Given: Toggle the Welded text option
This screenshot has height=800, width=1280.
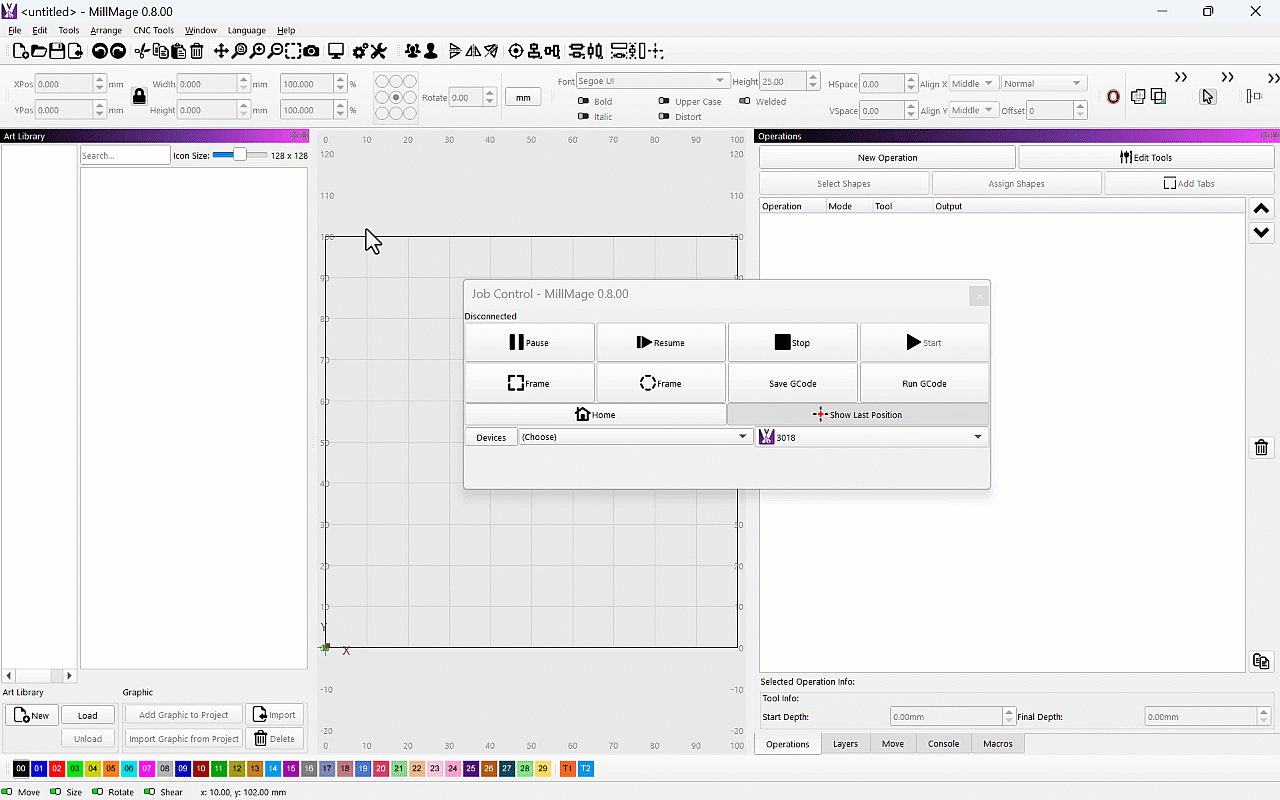Looking at the screenshot, I should tap(745, 101).
